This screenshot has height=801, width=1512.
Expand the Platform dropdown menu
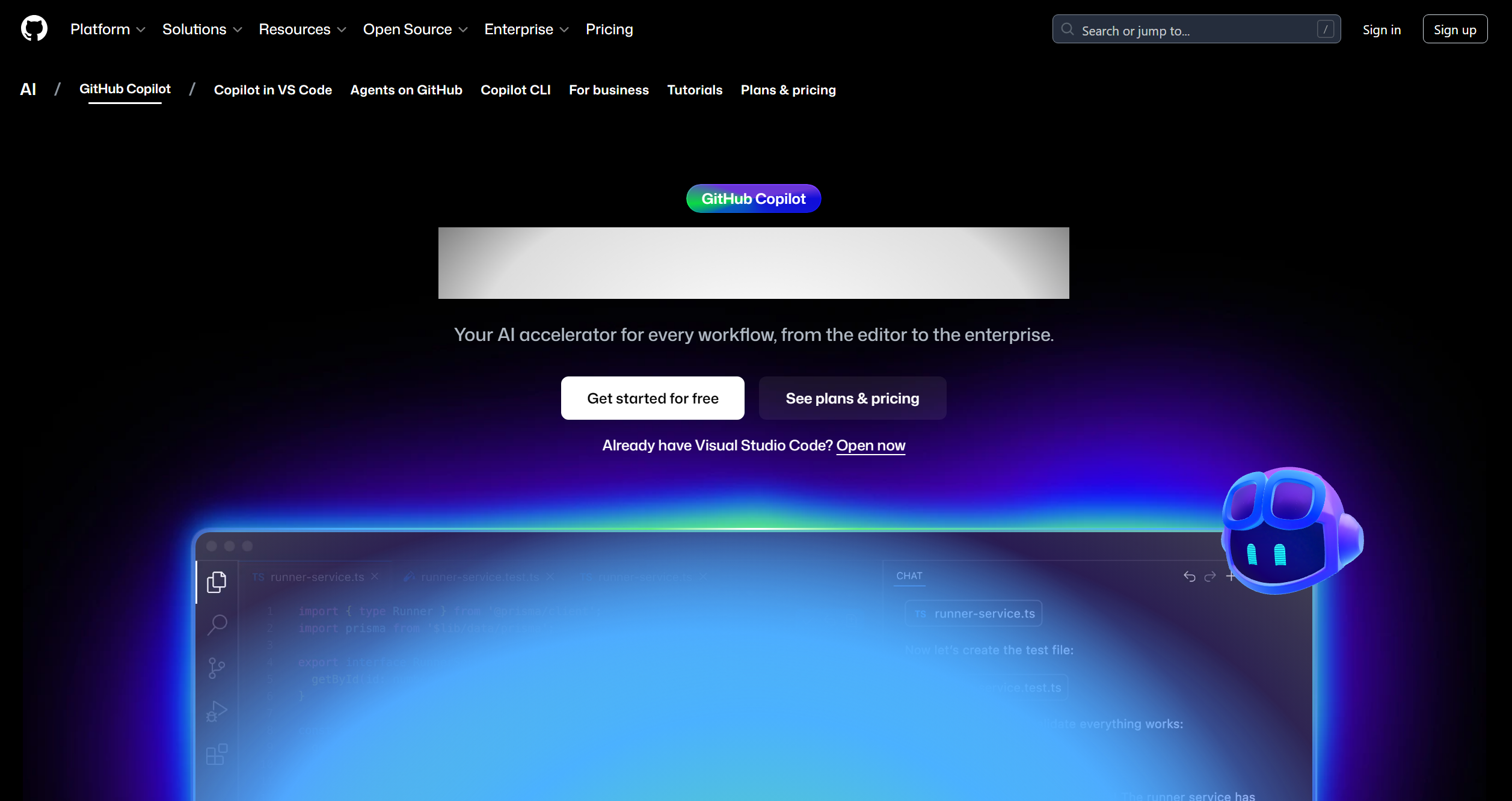point(108,29)
